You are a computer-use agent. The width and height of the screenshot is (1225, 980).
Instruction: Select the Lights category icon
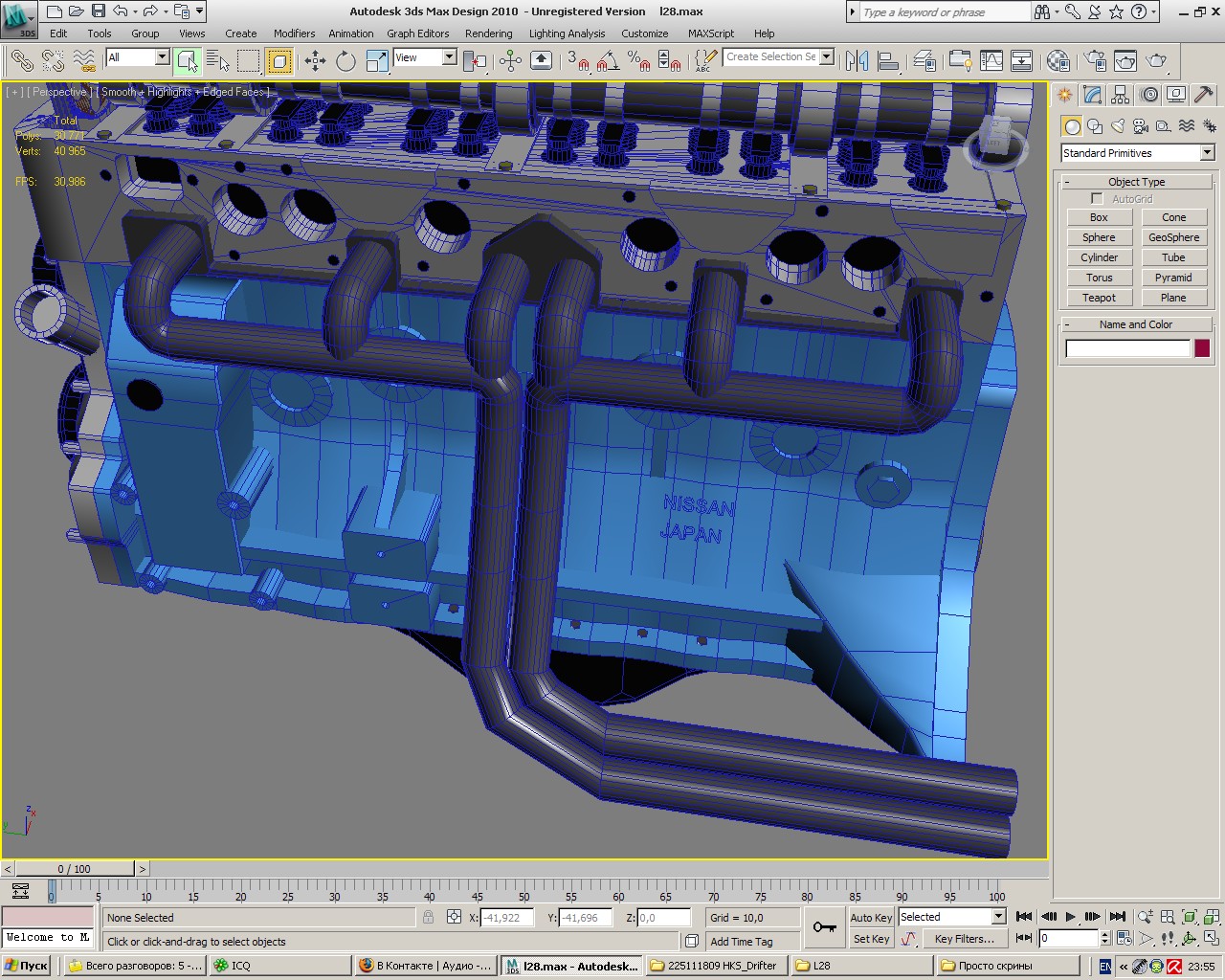[1118, 126]
